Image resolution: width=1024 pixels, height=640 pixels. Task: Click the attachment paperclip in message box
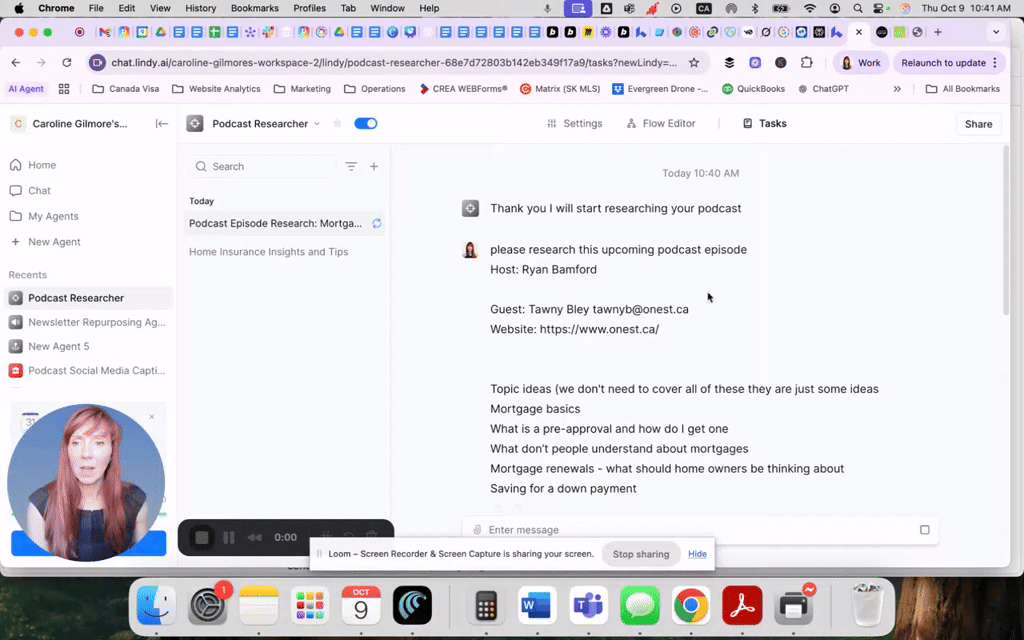[477, 530]
